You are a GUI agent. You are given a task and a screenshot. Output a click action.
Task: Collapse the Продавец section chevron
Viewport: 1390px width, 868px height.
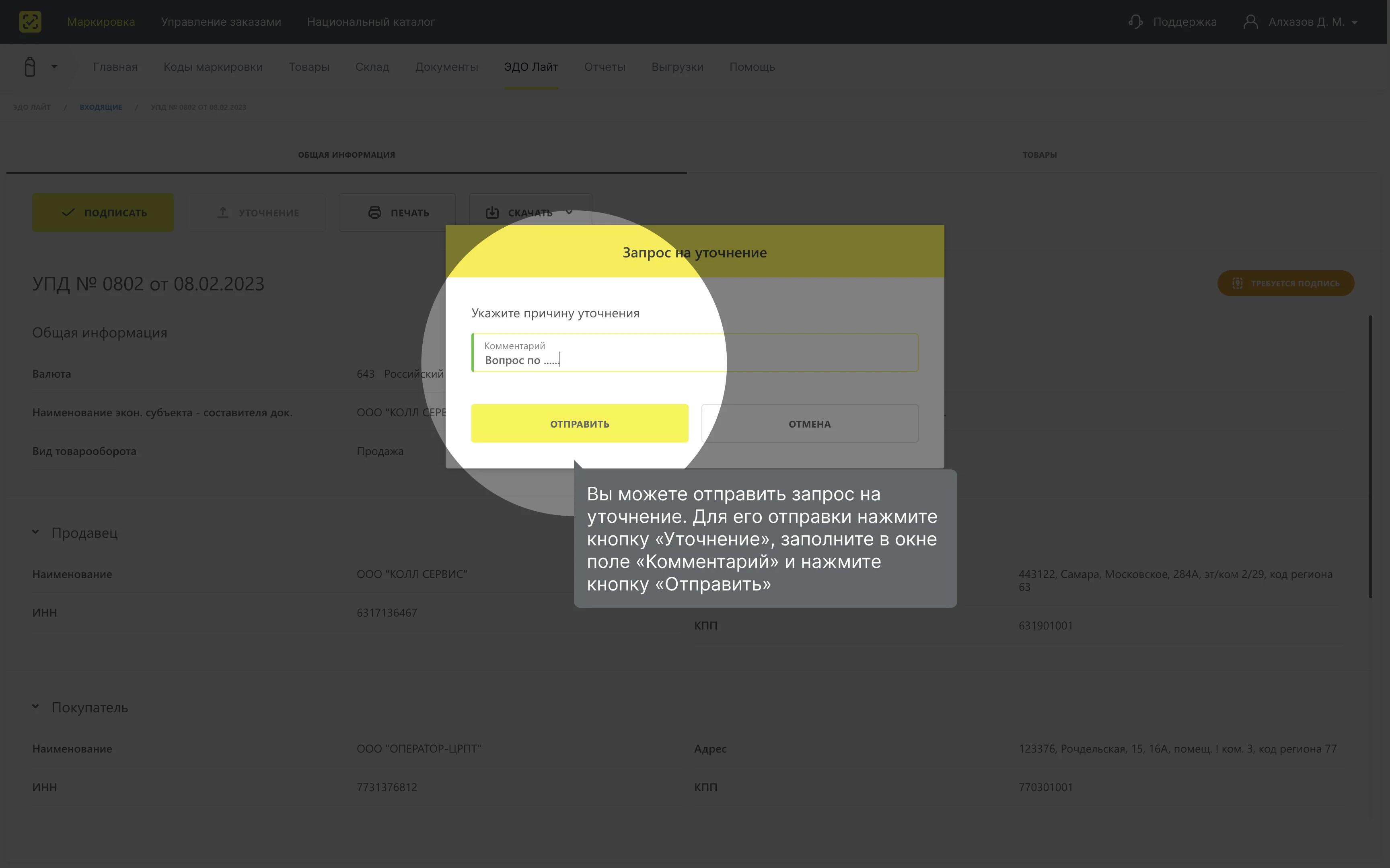(x=35, y=532)
